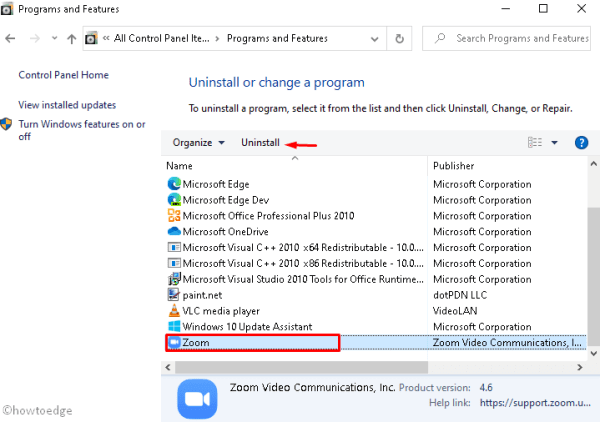Click the Uninstall toolbar button
Screen dimensions: 600x422
click(x=260, y=143)
